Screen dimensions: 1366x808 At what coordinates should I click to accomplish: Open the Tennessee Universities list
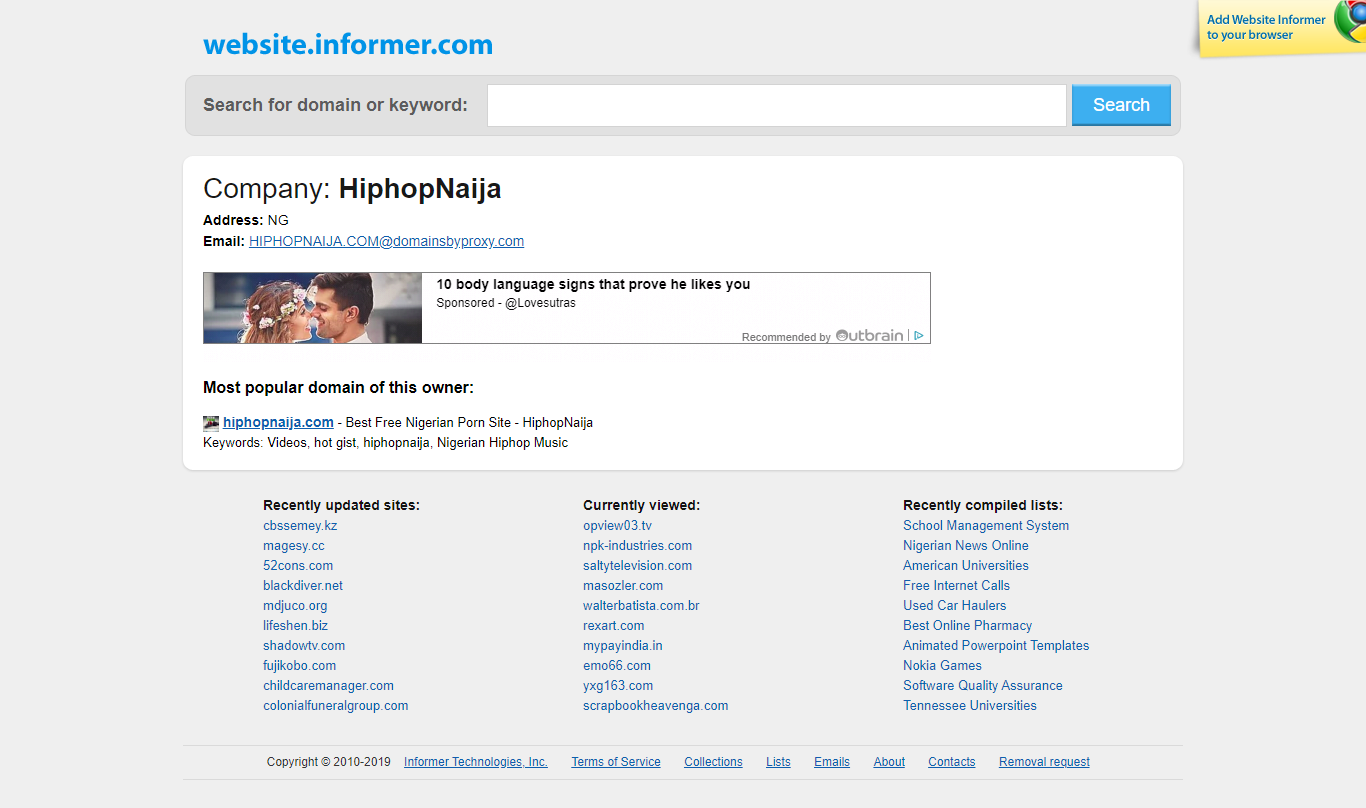click(970, 705)
